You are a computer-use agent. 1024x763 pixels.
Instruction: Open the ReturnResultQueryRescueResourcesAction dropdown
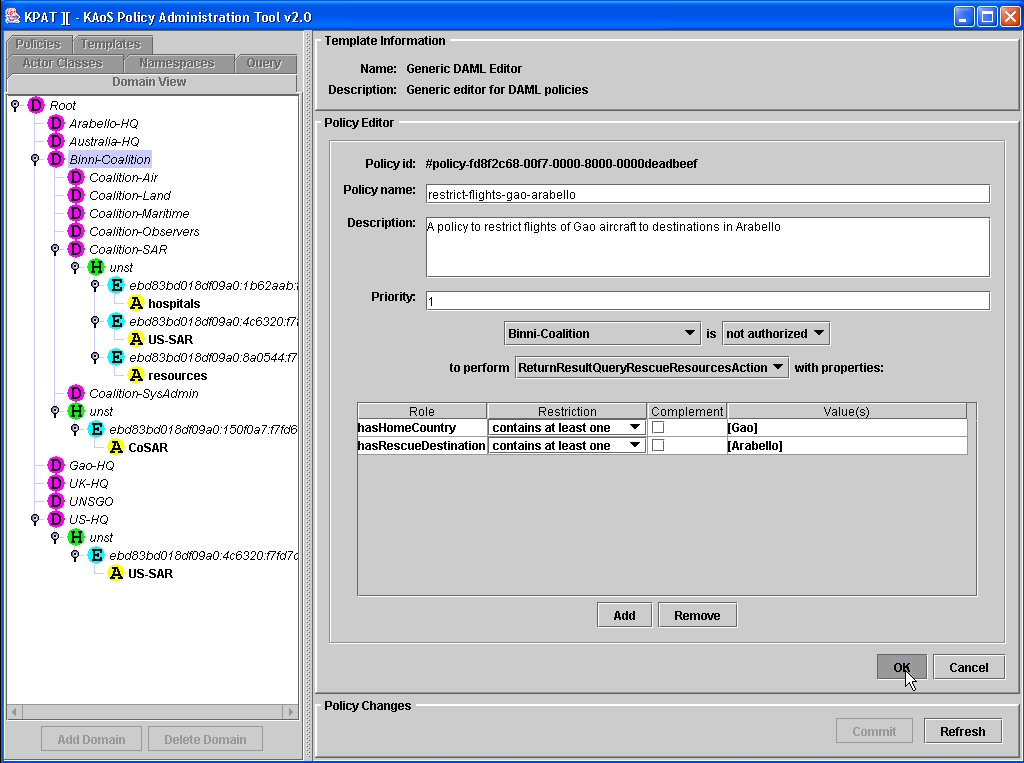pyautogui.click(x=652, y=368)
